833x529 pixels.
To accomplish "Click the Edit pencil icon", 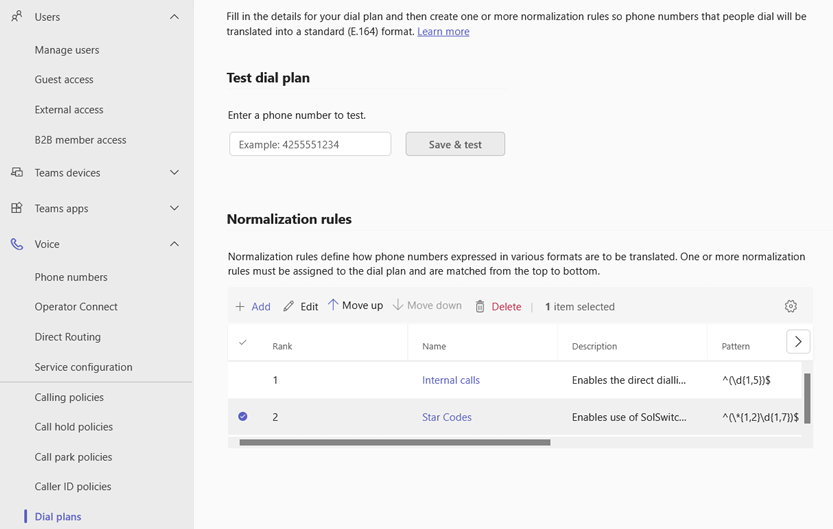I will 288,306.
